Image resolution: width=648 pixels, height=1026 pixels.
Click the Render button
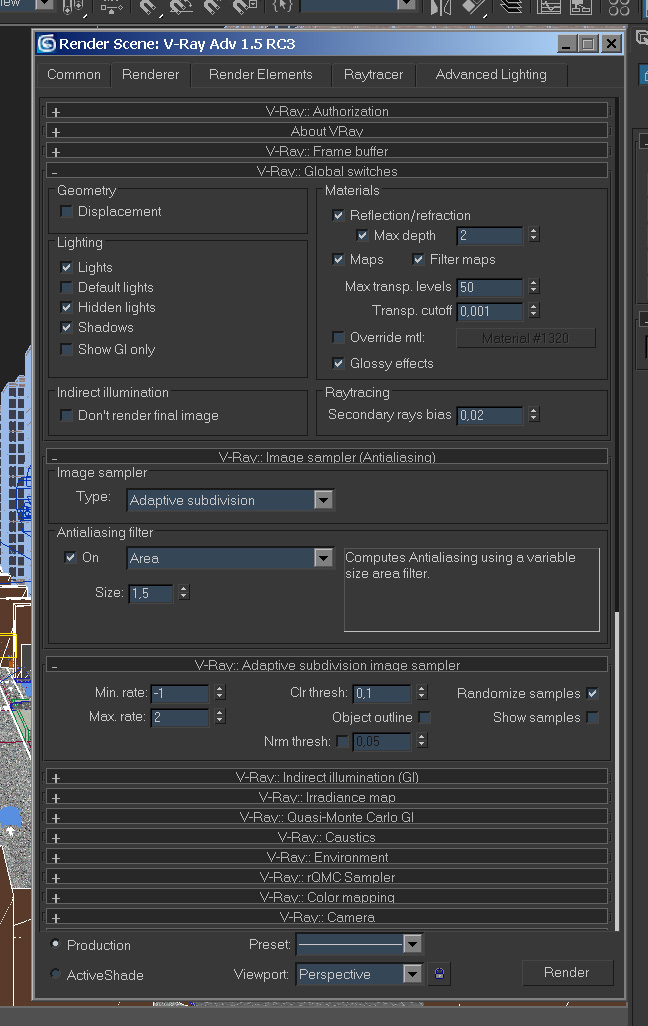coord(567,972)
